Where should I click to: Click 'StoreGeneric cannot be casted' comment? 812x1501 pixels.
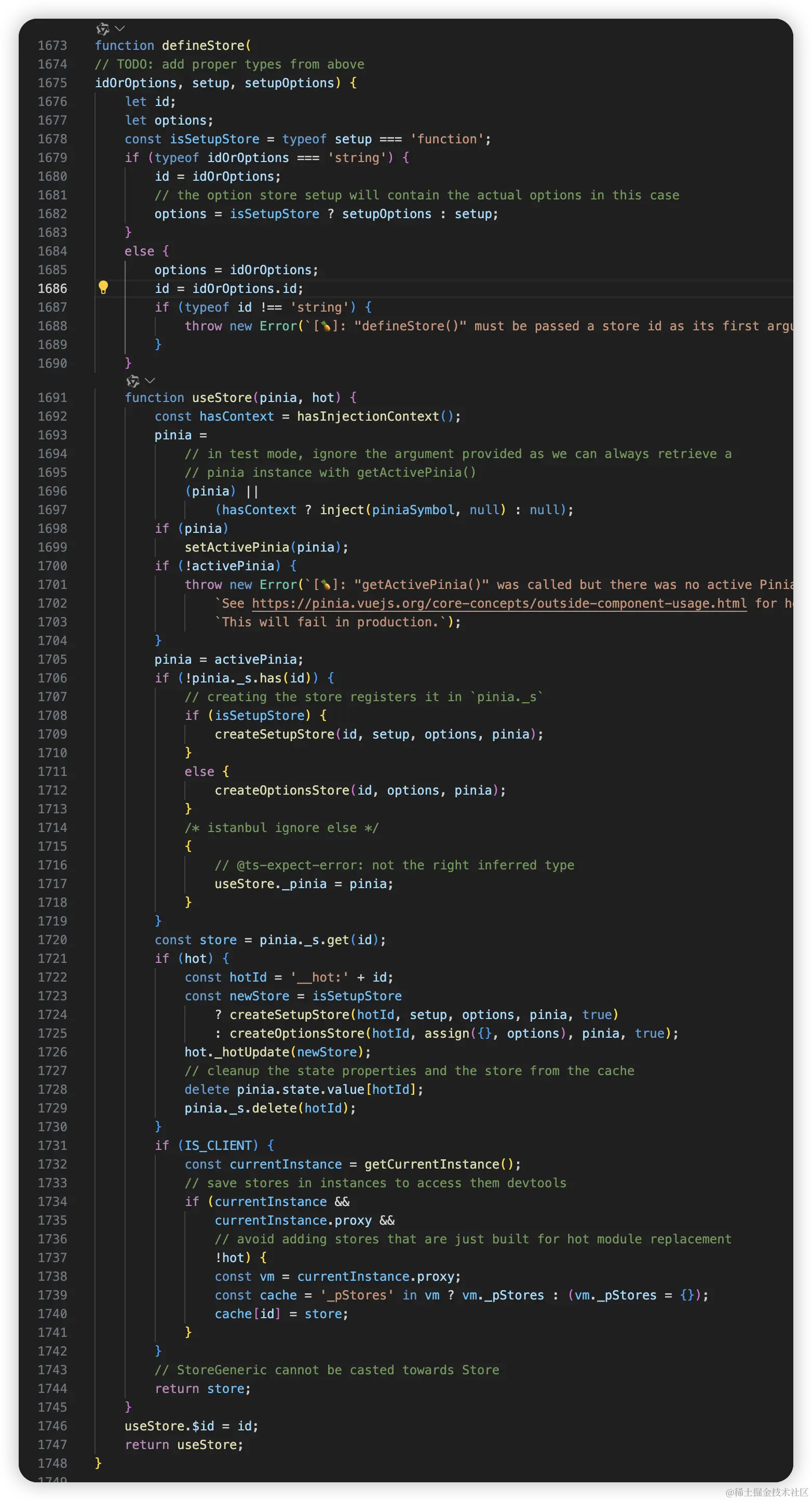click(327, 1370)
